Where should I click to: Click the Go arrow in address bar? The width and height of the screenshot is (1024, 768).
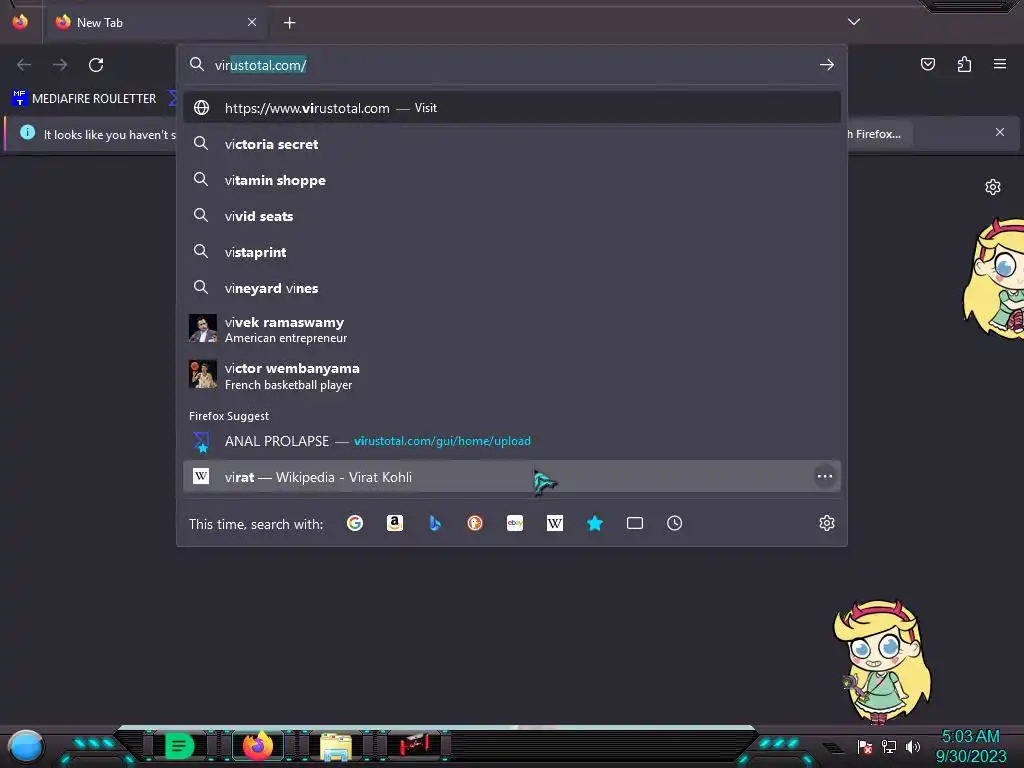pyautogui.click(x=826, y=65)
